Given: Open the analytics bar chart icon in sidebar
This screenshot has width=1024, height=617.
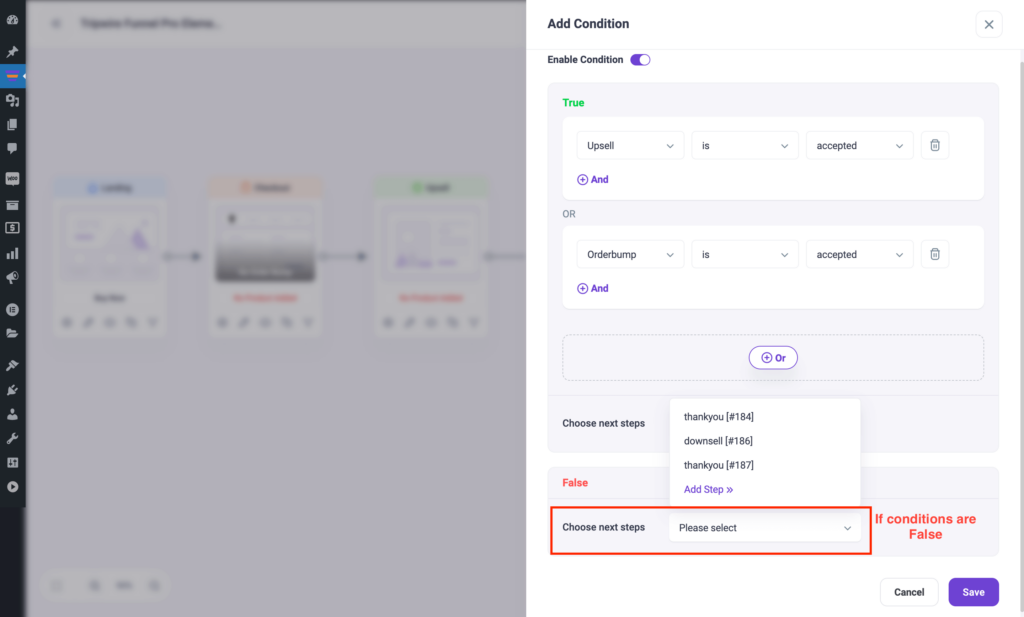Looking at the screenshot, I should click(13, 253).
